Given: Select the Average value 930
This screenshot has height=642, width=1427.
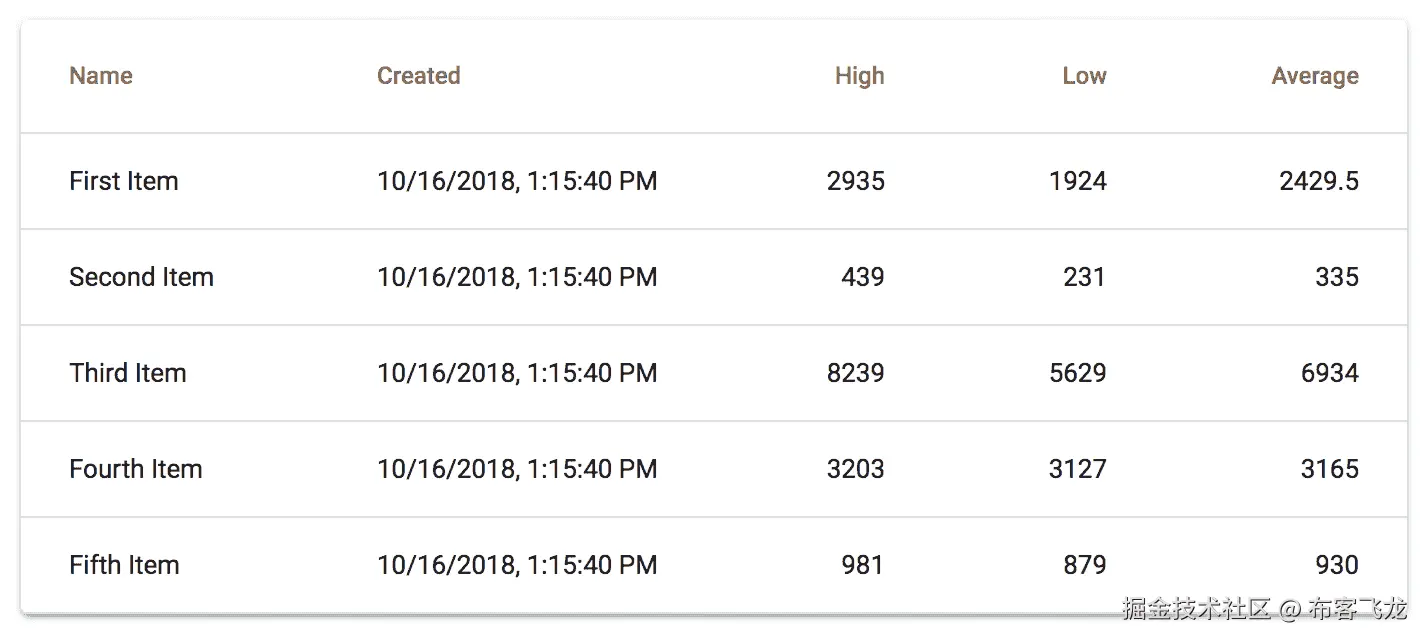Looking at the screenshot, I should 1336,565.
